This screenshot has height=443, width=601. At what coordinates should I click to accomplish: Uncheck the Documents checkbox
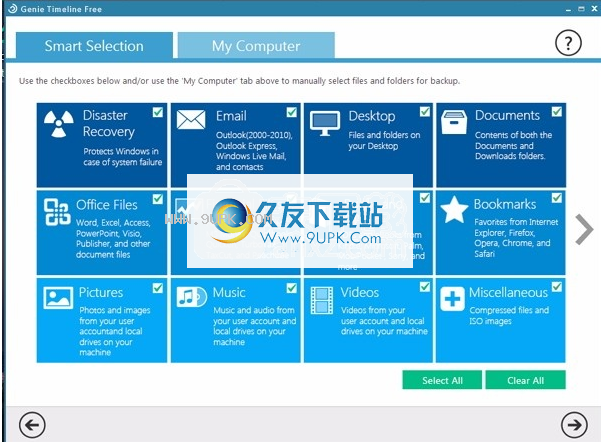click(x=557, y=112)
